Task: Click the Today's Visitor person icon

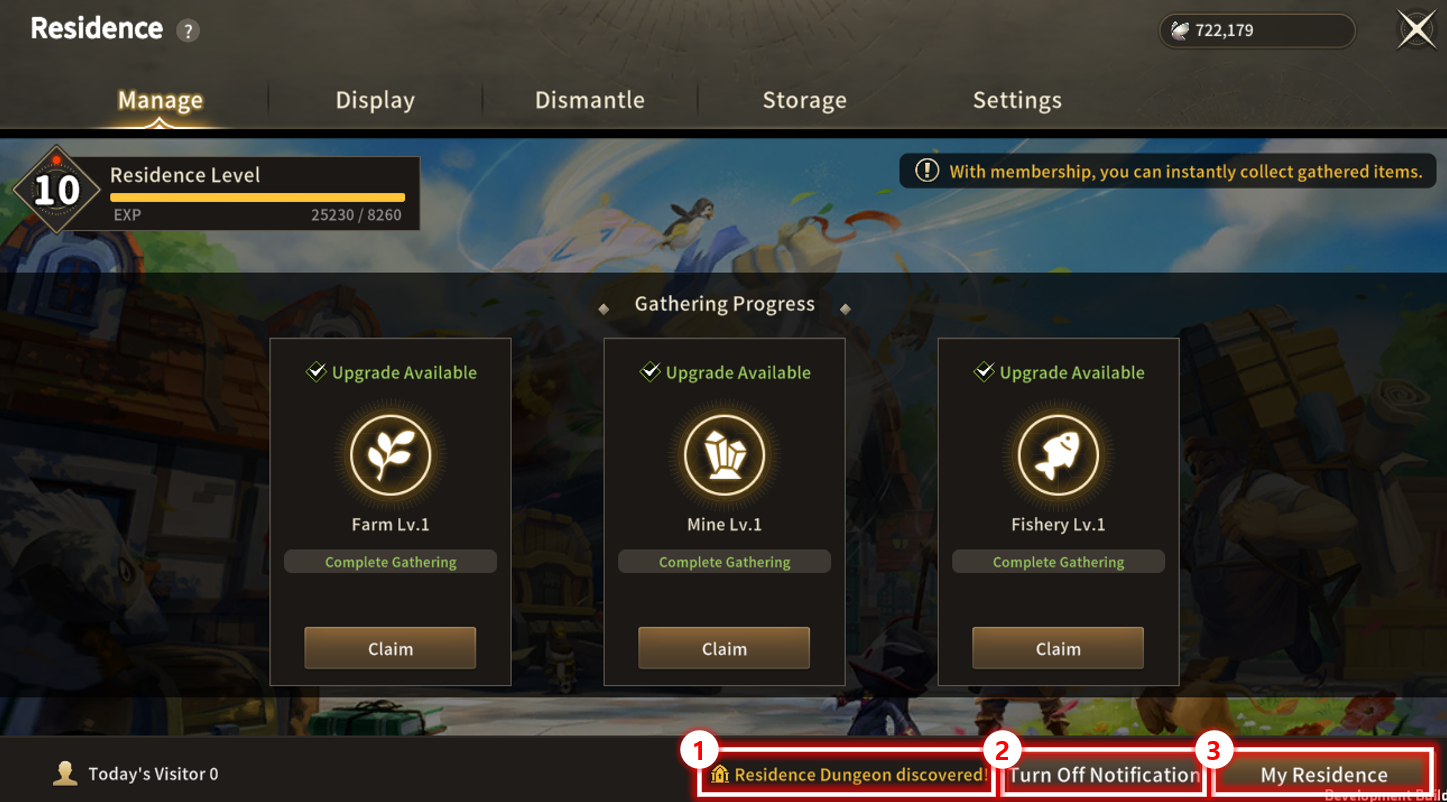Action: 66,774
